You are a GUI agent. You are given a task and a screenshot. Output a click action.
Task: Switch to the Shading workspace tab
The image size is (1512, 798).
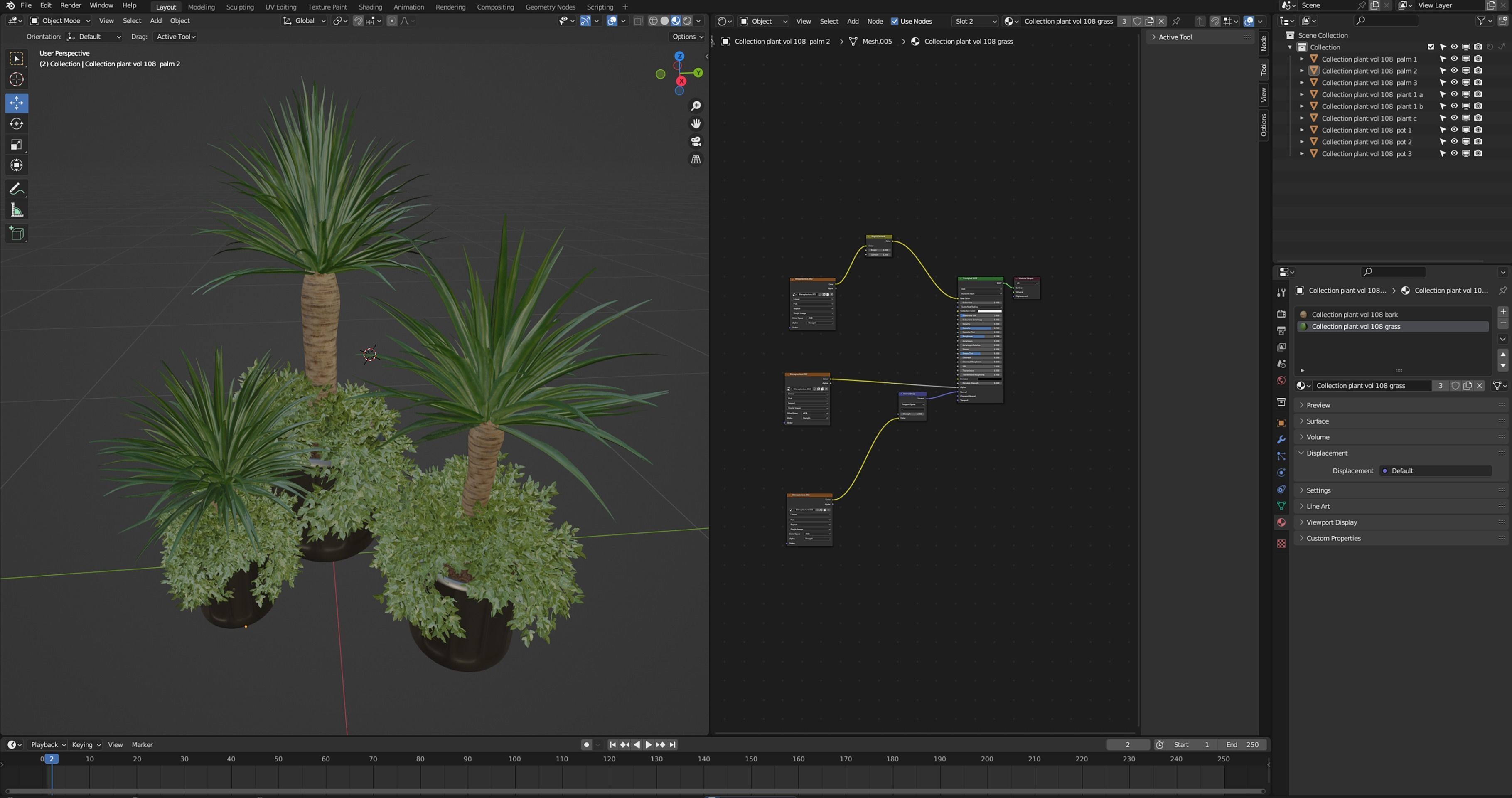click(x=370, y=7)
